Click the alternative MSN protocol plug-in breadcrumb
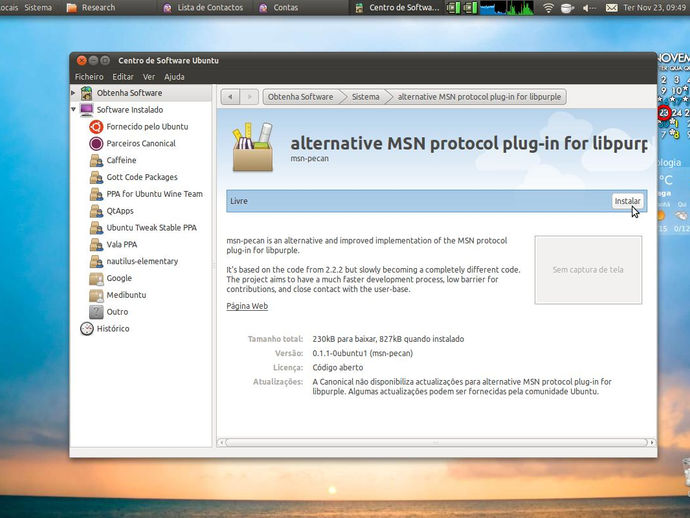 pyautogui.click(x=479, y=97)
